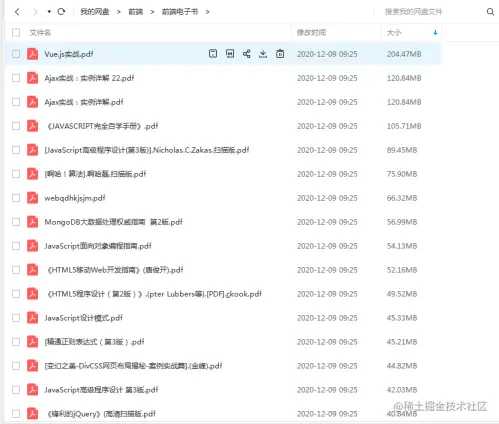Click PDF icon of HTML5移动Web开发指南
499x424 pixels.
click(x=32, y=270)
